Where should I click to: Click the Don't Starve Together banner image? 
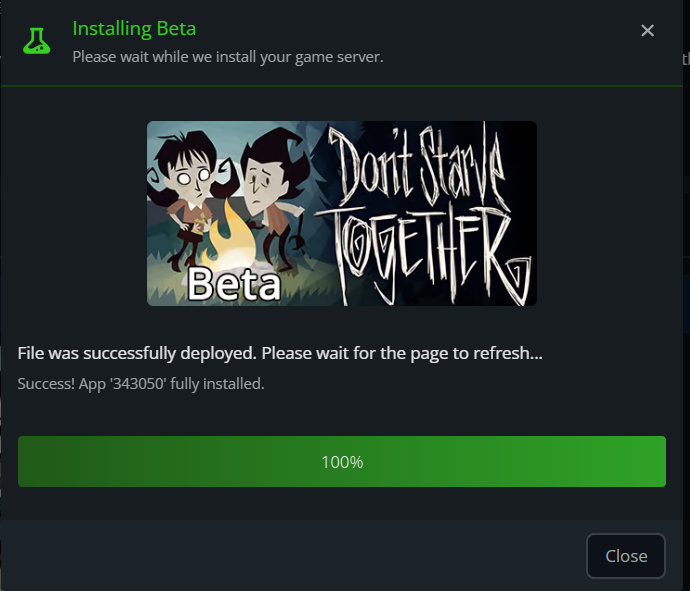click(342, 213)
